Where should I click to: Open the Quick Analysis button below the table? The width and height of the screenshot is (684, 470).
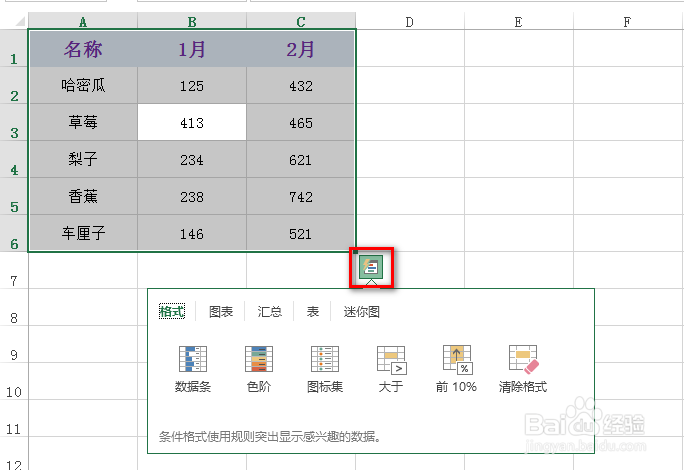click(x=371, y=267)
